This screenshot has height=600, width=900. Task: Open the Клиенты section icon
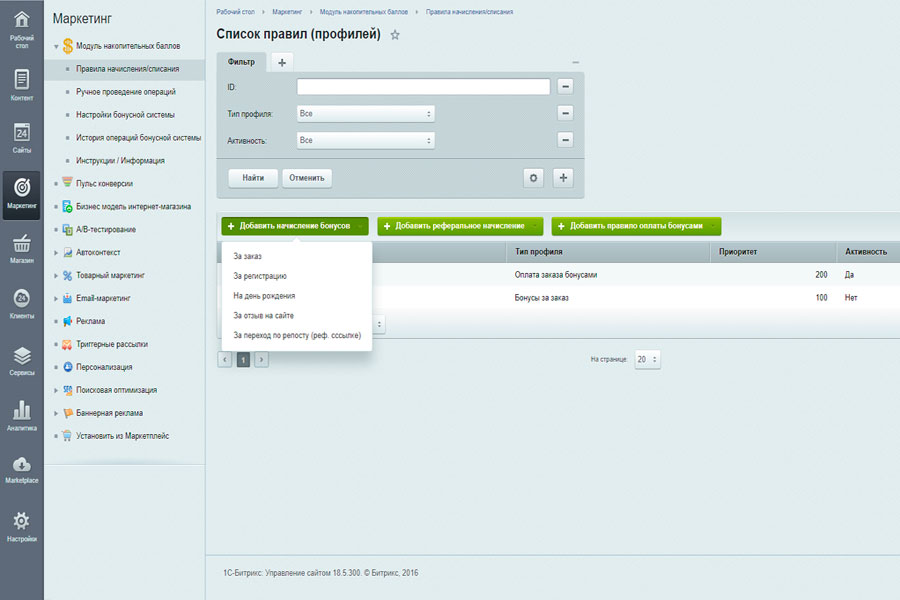(x=21, y=303)
